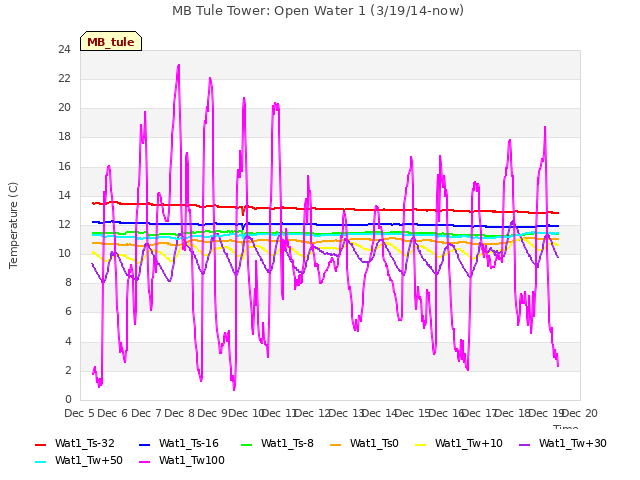The width and height of the screenshot is (640, 480).
Task: Click the orange Wat1_Ts0 legend swatch
Action: pyautogui.click(x=336, y=444)
